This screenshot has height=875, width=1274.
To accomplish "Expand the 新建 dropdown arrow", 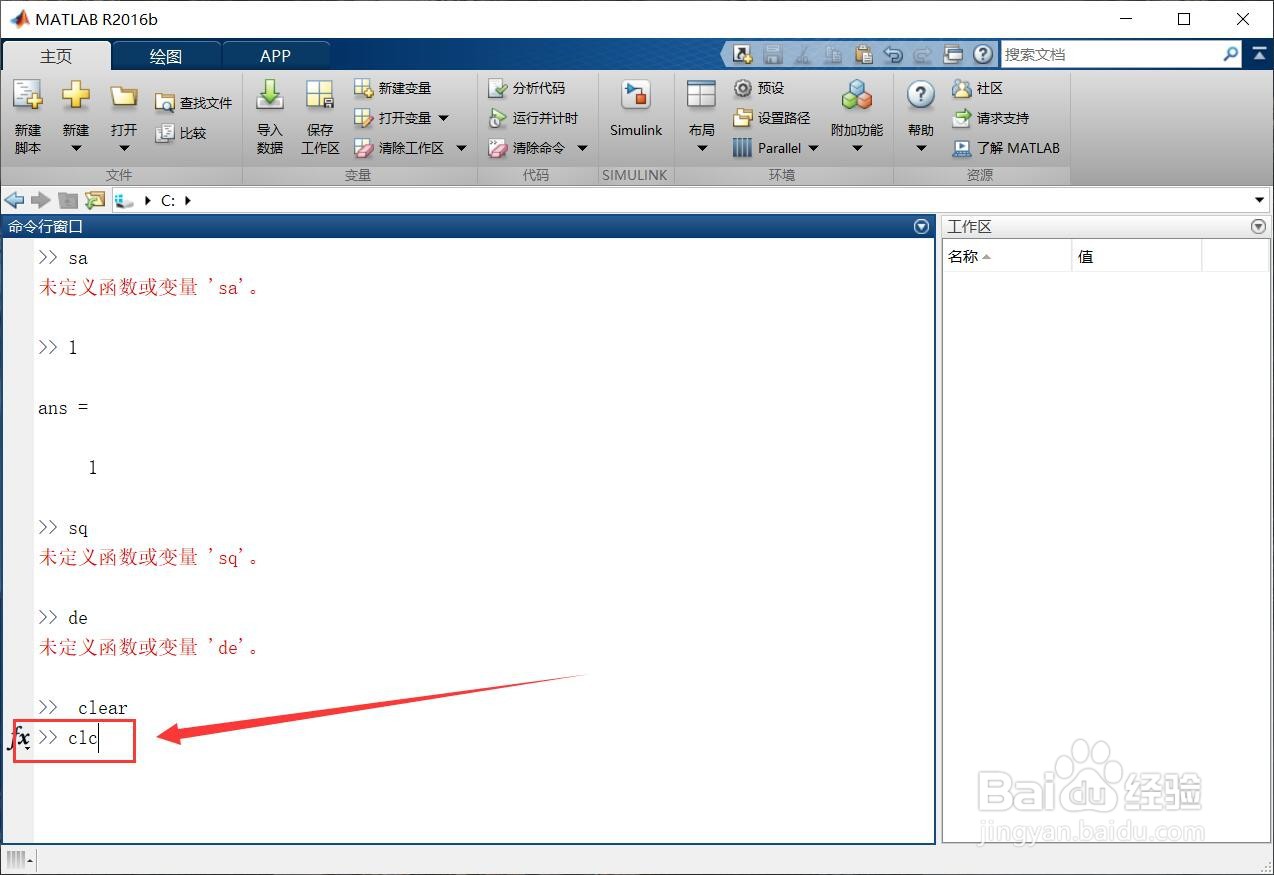I will 76,149.
